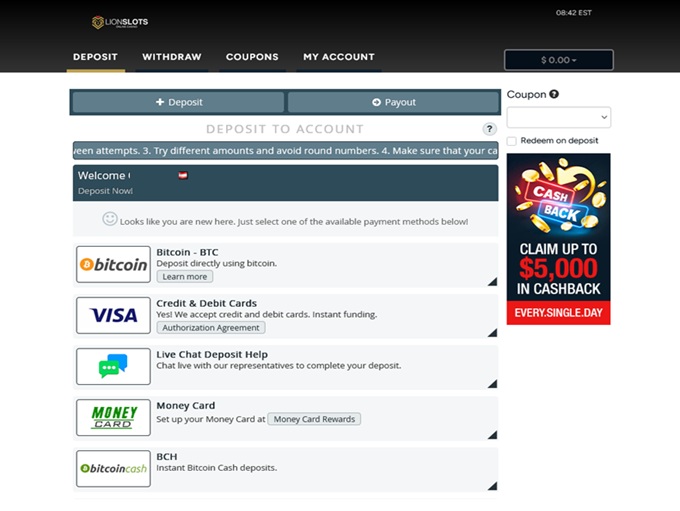Click the deposit help question mark icon

(489, 129)
